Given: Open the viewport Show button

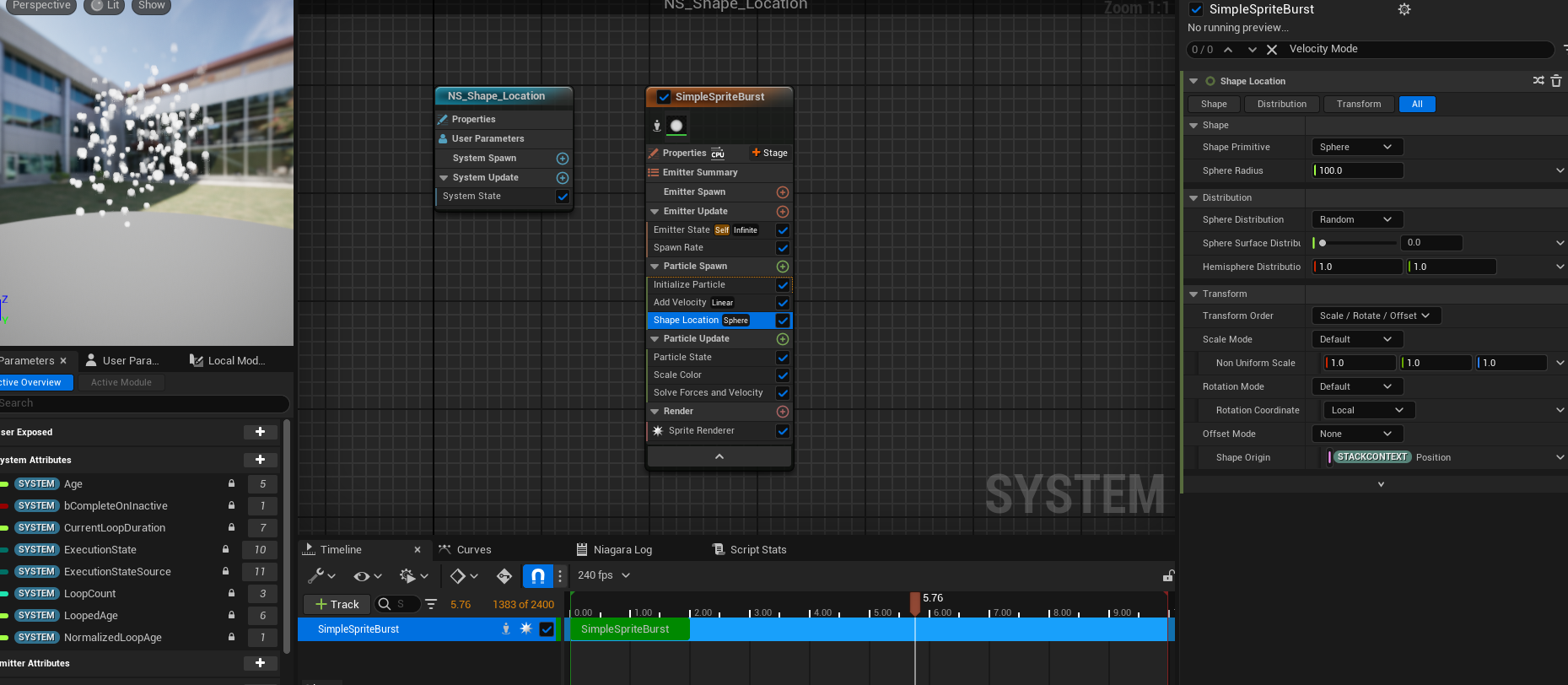Looking at the screenshot, I should (x=152, y=6).
